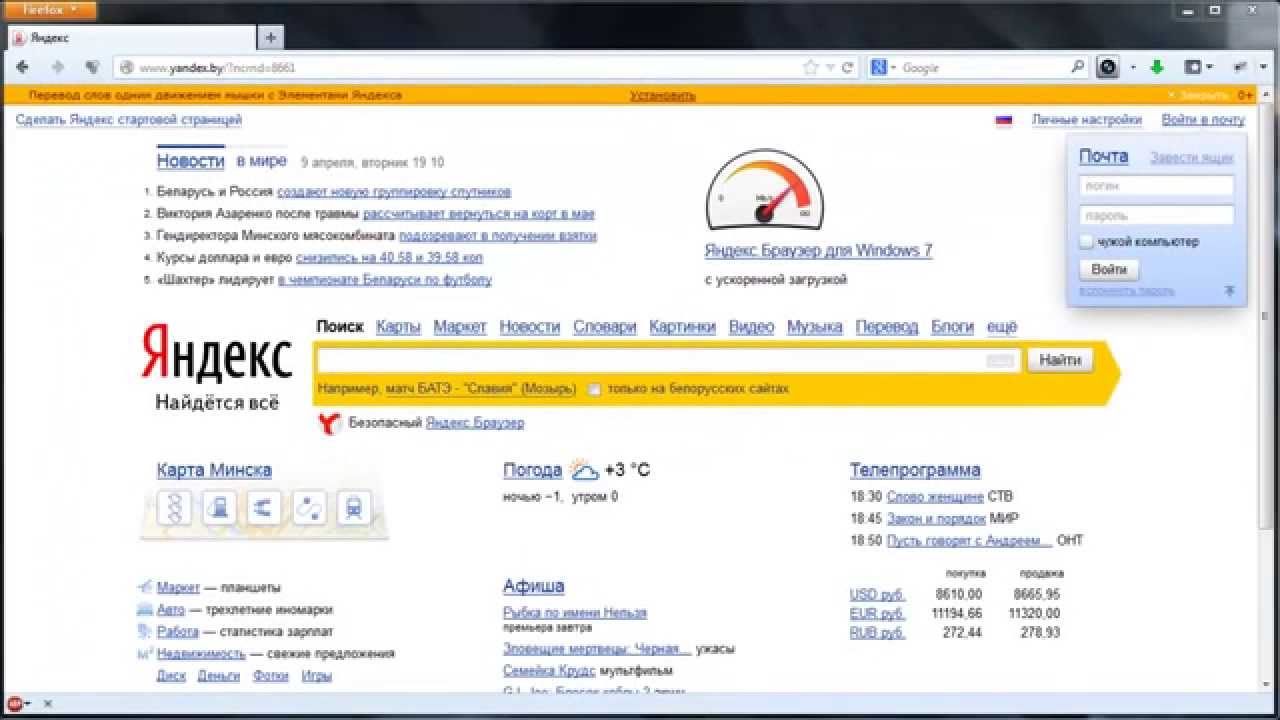
Task: Click the Установить link in yellow bar
Action: tap(663, 96)
